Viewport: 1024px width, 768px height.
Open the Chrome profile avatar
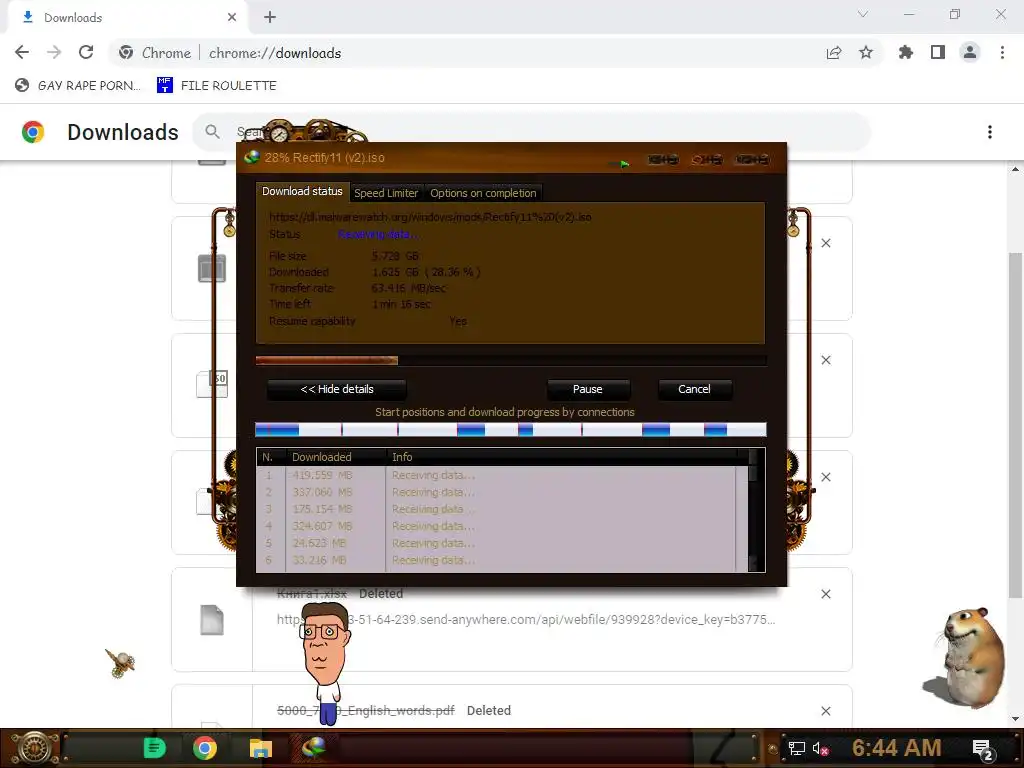click(970, 53)
